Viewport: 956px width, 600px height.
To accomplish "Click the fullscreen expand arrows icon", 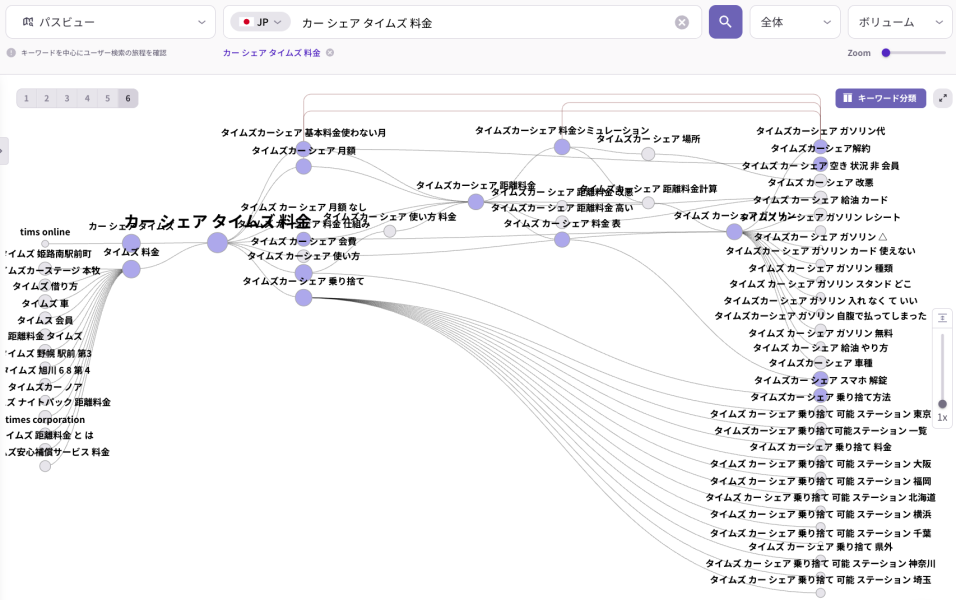I will click(943, 98).
